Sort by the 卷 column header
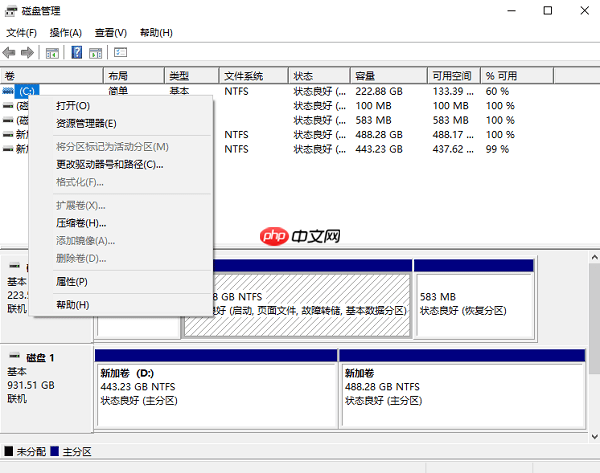 click(52, 76)
